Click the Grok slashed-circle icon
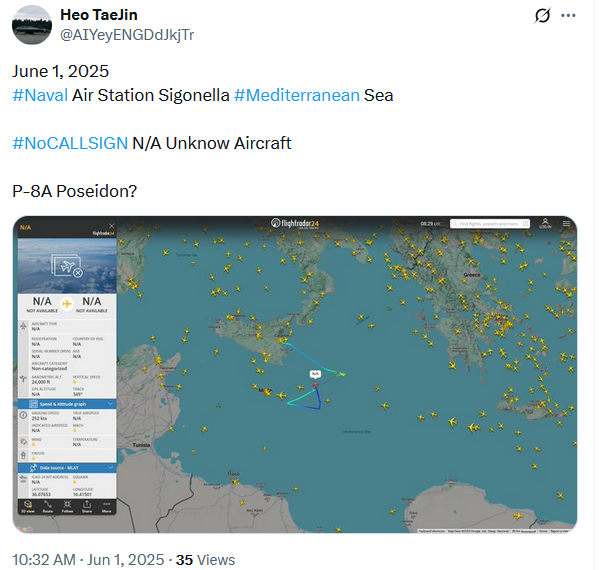This screenshot has width=603, height=570. [542, 15]
